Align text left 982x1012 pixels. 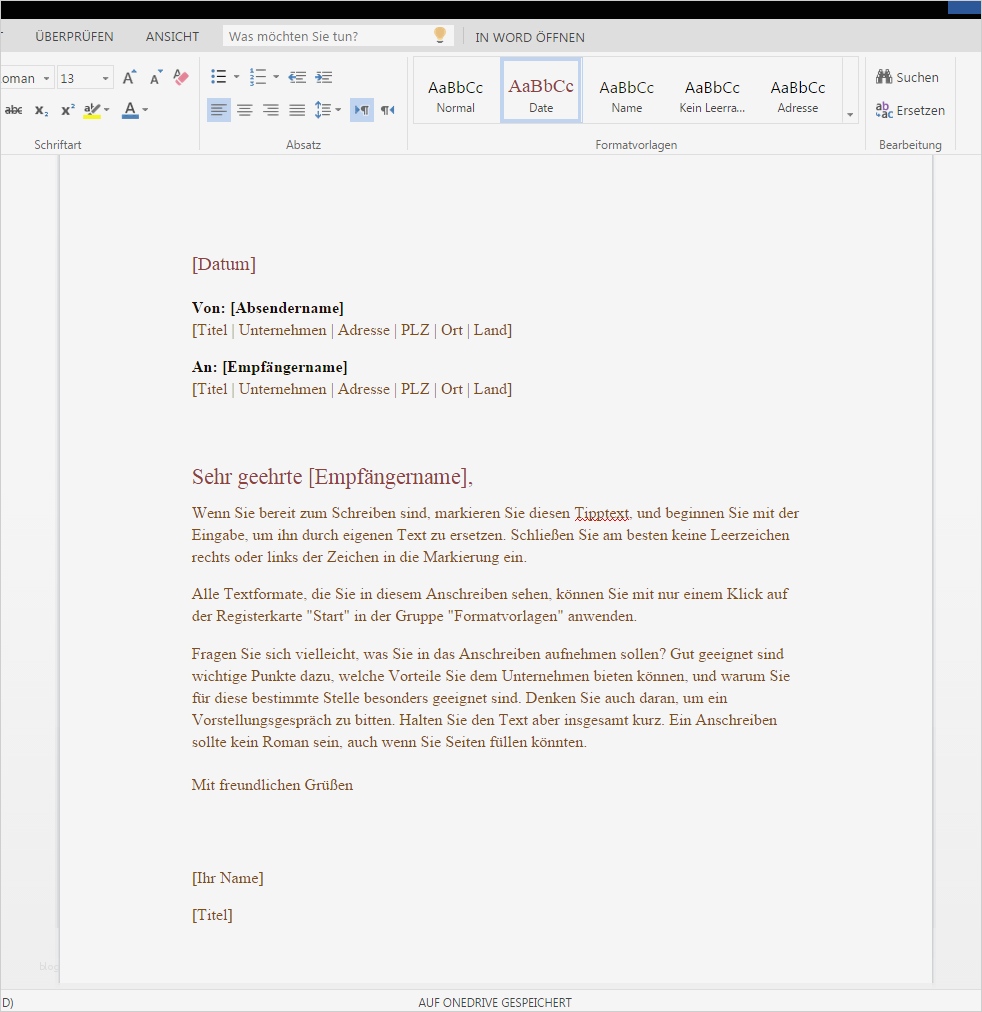click(x=219, y=110)
